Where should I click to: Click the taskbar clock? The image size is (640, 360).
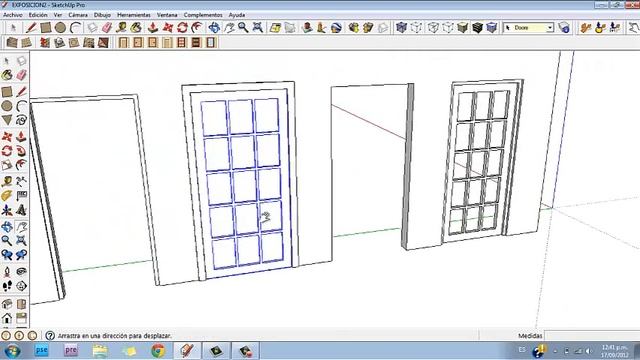(x=614, y=351)
